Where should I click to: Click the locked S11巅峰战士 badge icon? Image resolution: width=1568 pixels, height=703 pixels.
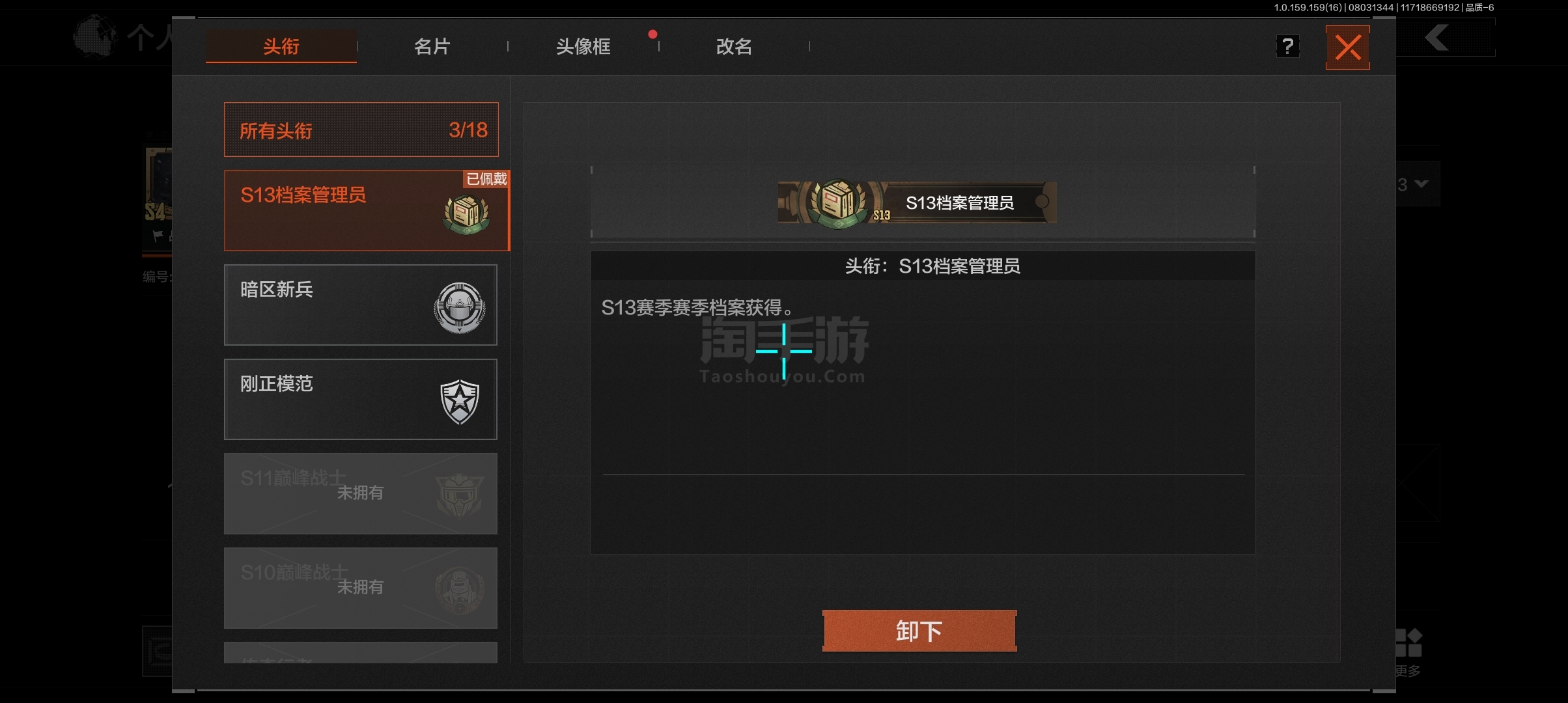(x=460, y=495)
